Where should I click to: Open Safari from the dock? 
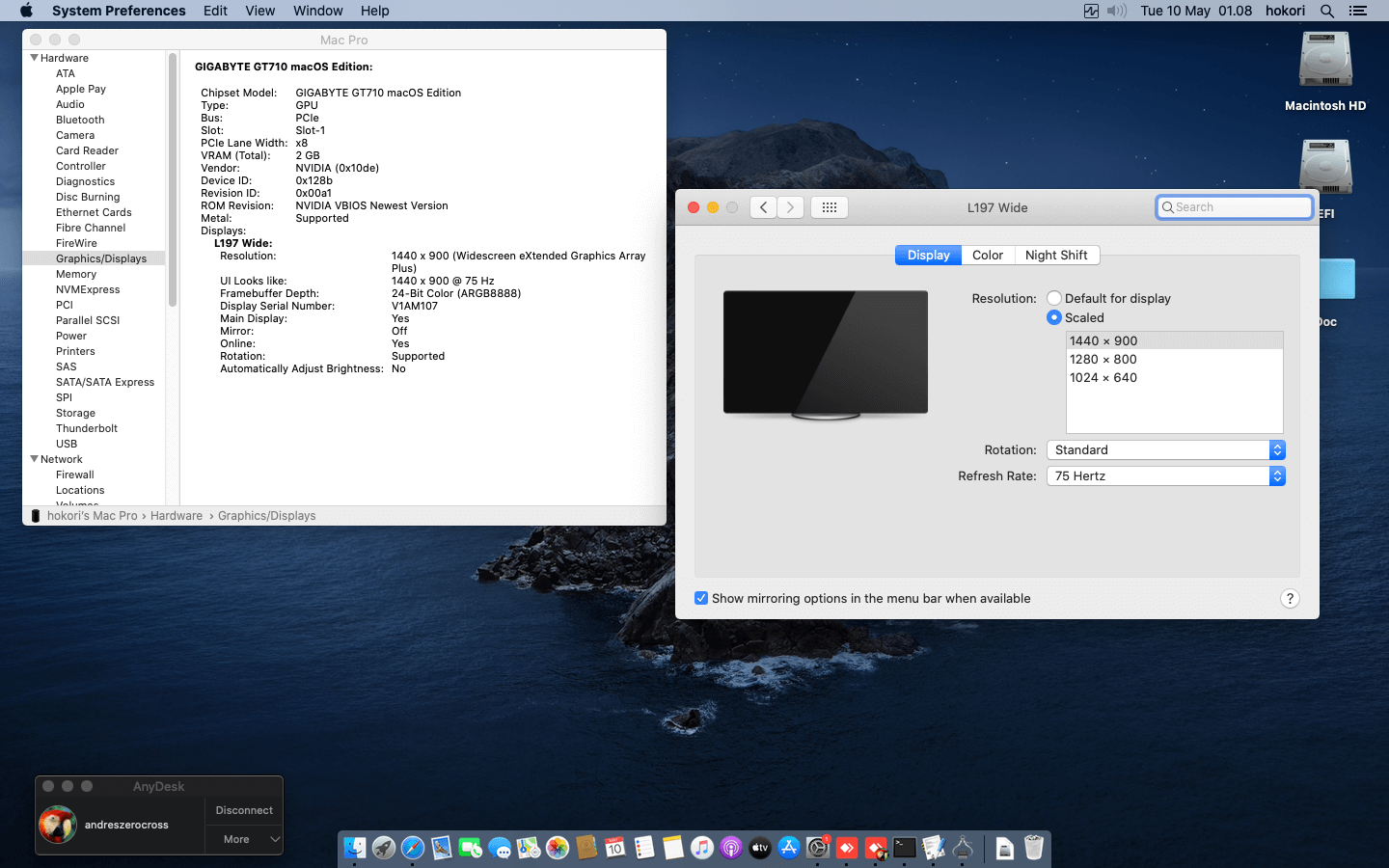click(x=413, y=848)
